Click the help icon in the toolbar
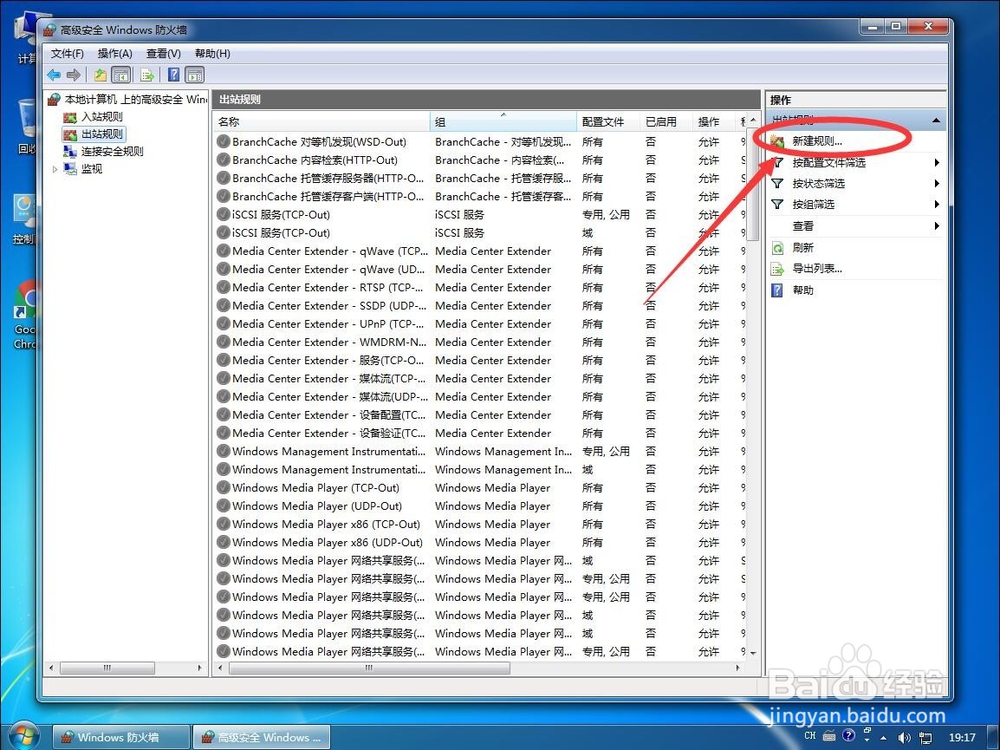The height and width of the screenshot is (750, 1000). tap(172, 74)
